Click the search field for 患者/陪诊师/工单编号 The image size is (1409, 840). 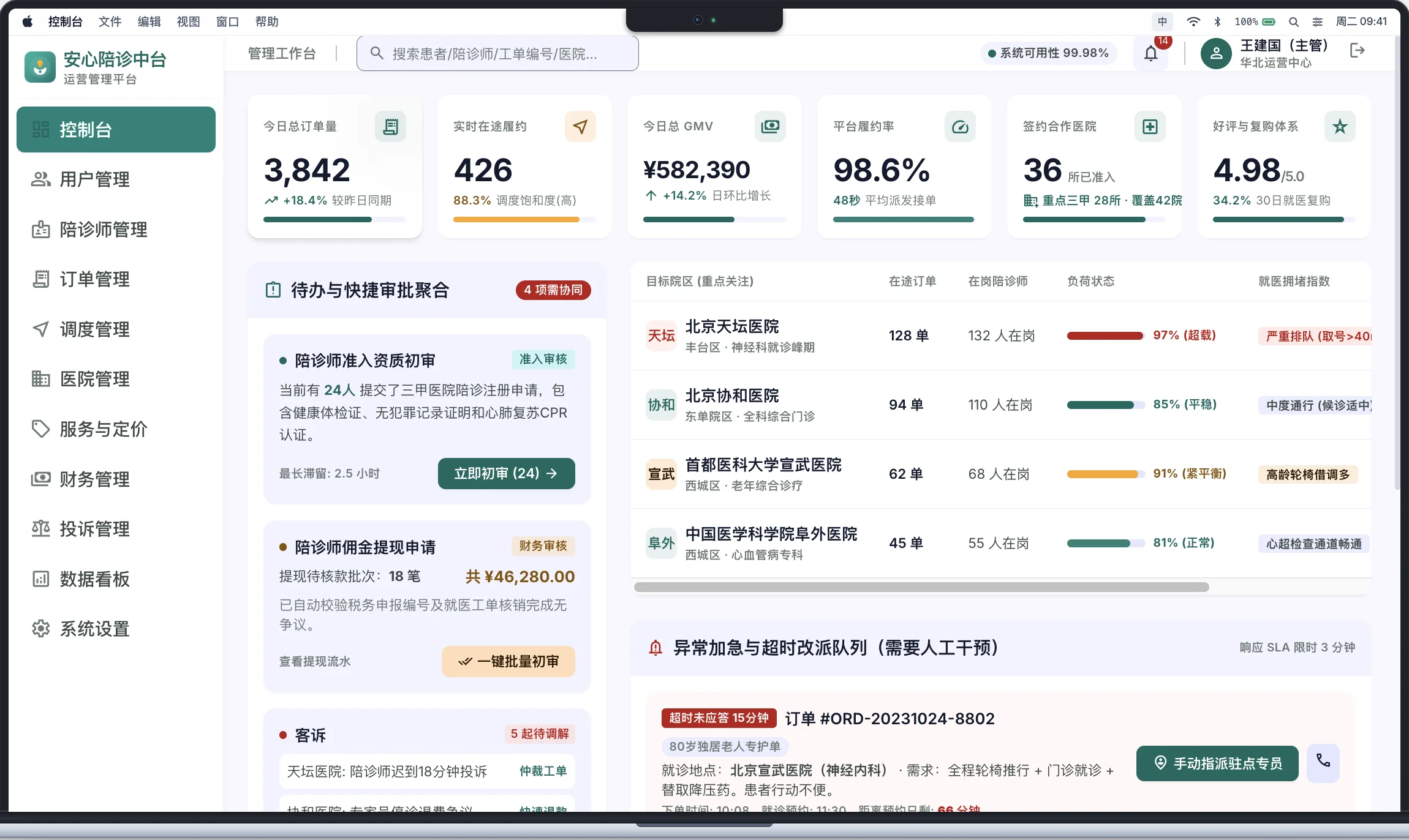pyautogui.click(x=497, y=53)
